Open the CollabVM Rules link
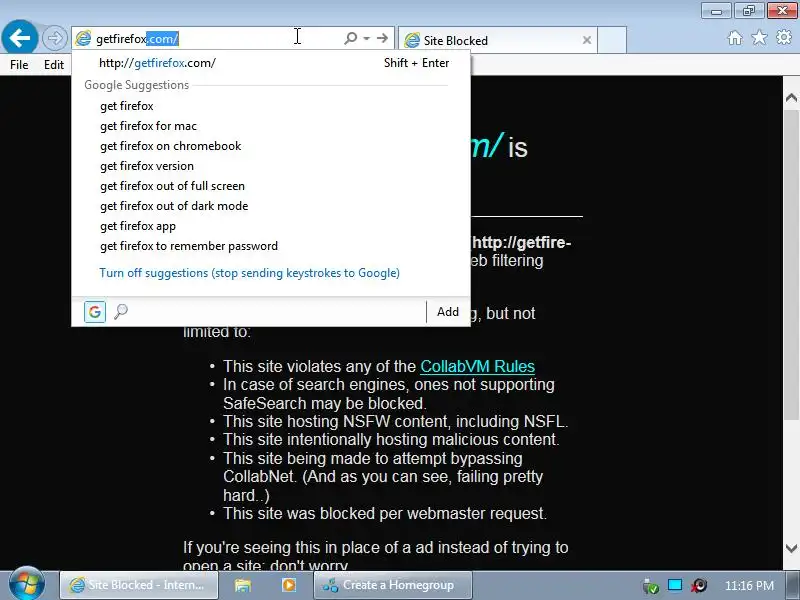The height and width of the screenshot is (600, 800). (477, 366)
